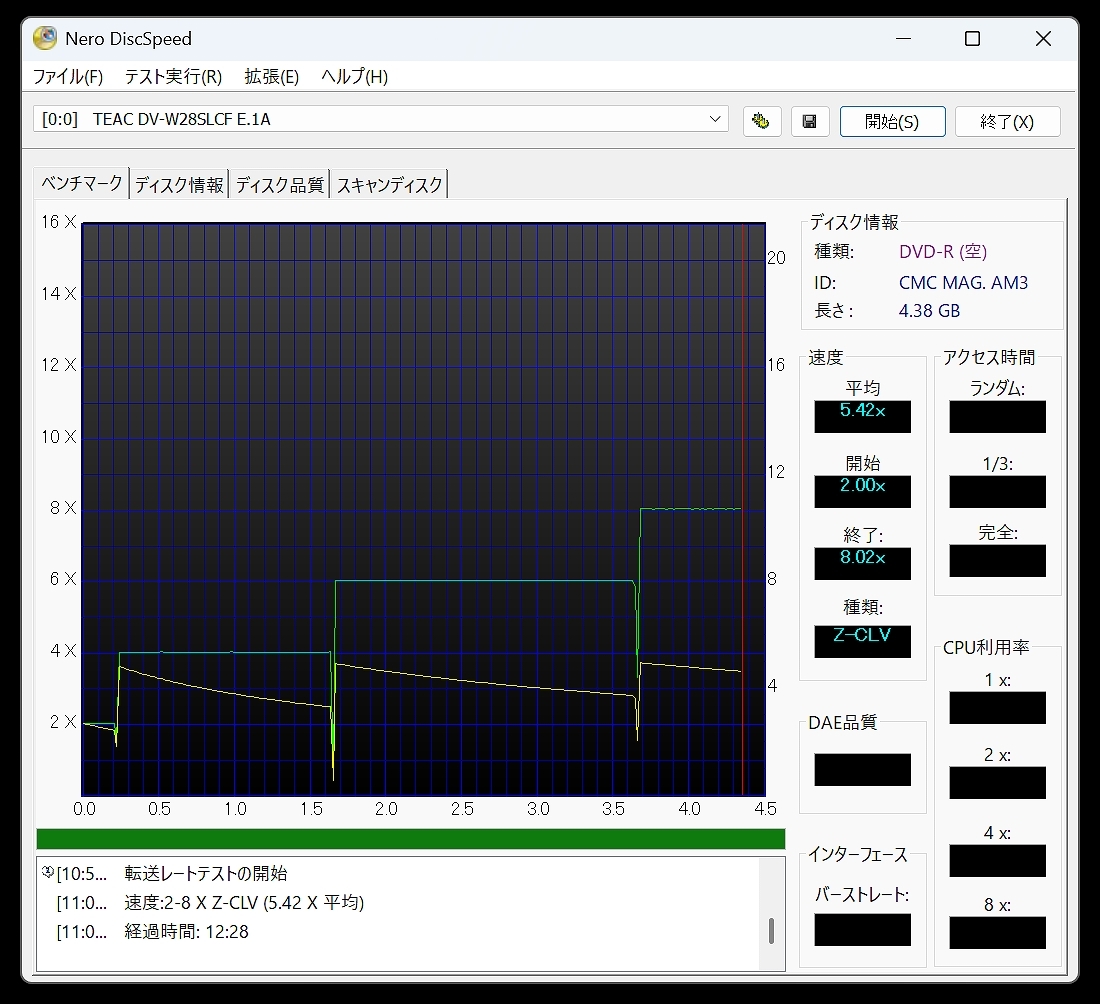This screenshot has width=1100, height=1004.
Task: Open the options gear icon
Action: (x=762, y=121)
